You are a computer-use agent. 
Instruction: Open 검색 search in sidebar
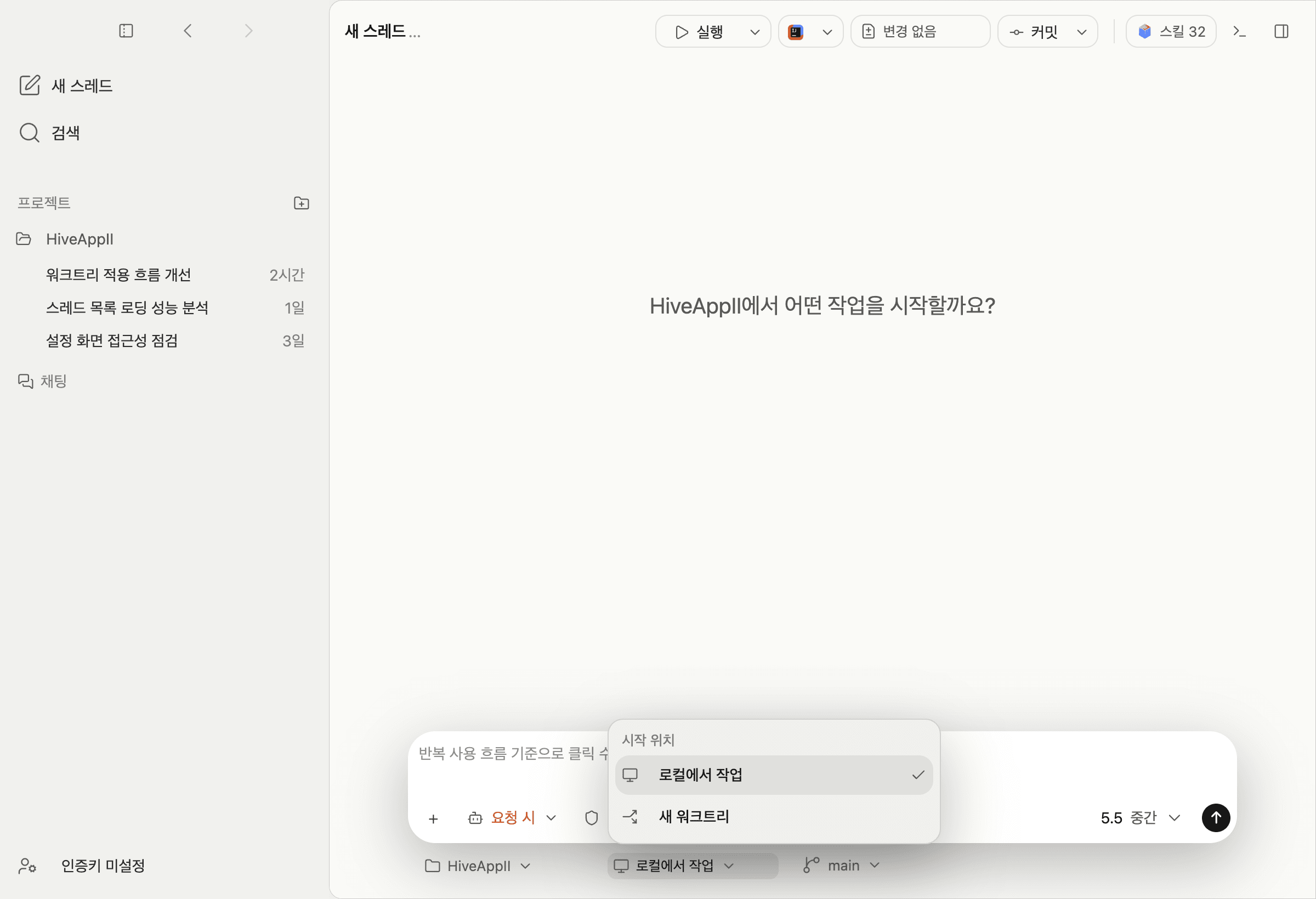tap(50, 133)
